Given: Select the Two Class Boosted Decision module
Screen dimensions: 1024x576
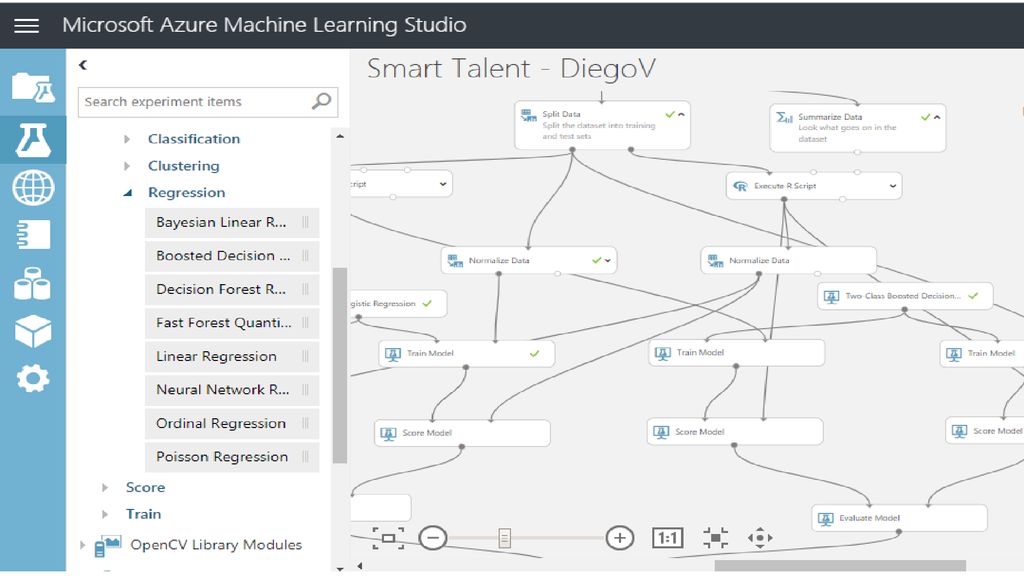Looking at the screenshot, I should coord(905,296).
